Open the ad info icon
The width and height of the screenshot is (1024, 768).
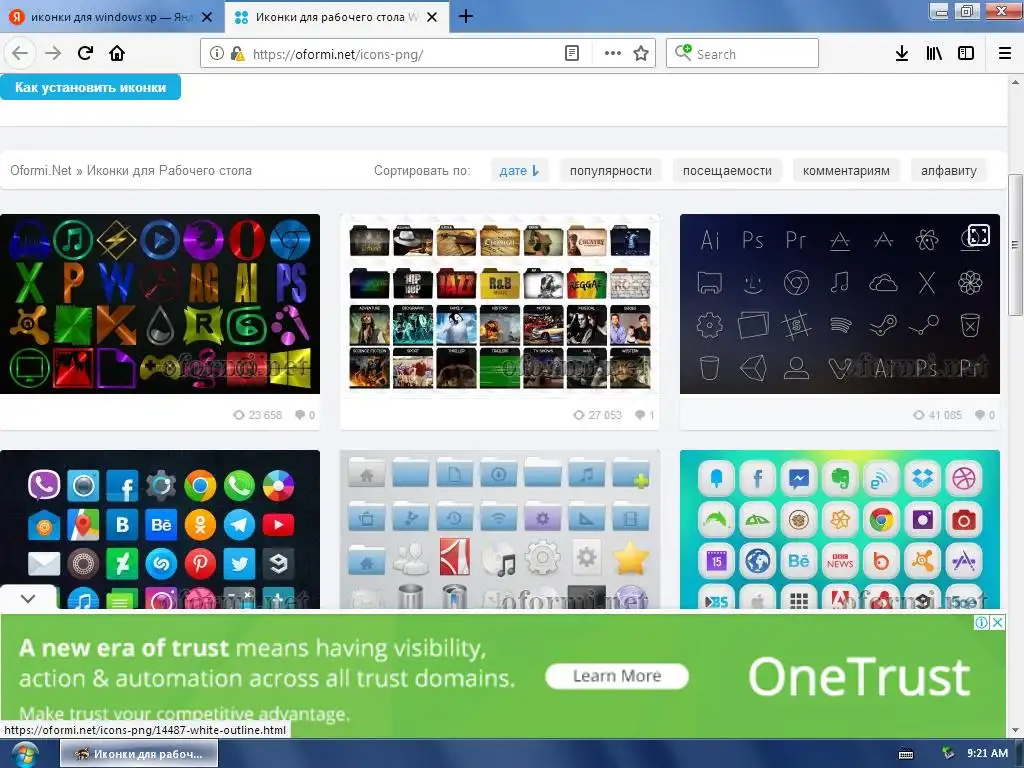pos(981,622)
